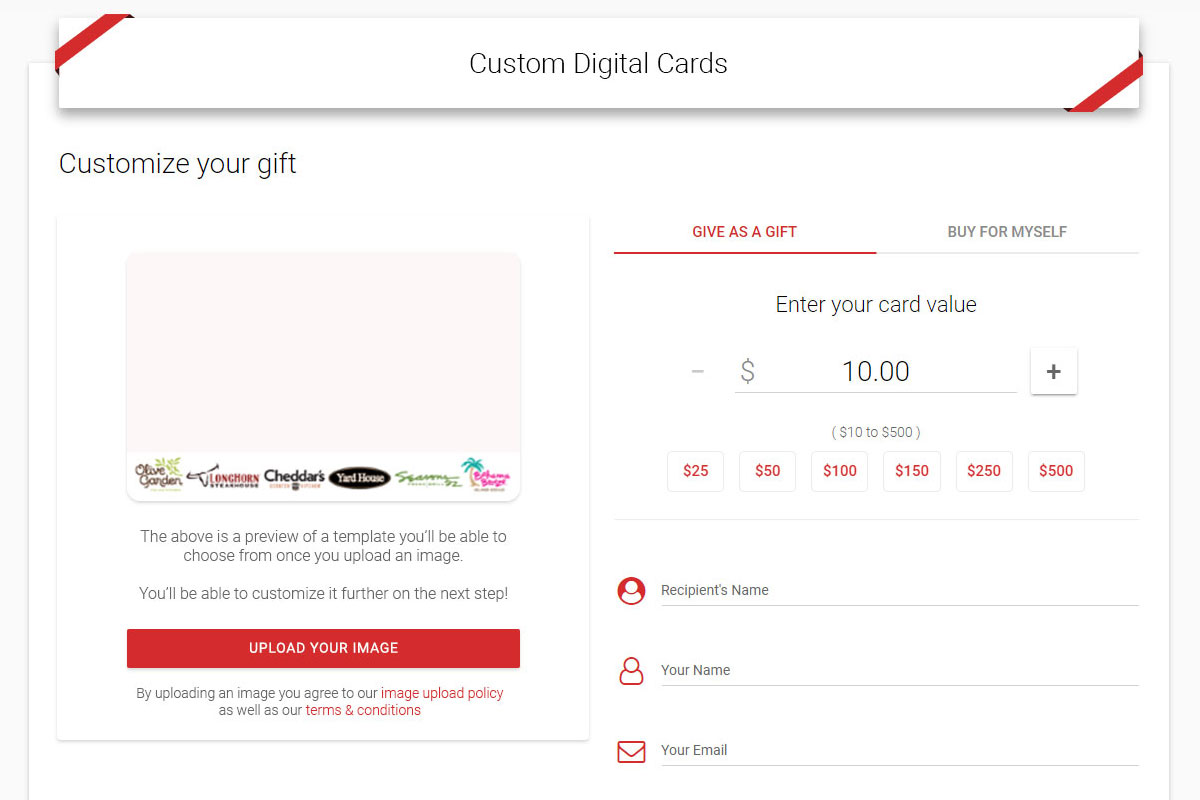The image size is (1200, 800).
Task: Open the terms & conditions link
Action: (x=363, y=710)
